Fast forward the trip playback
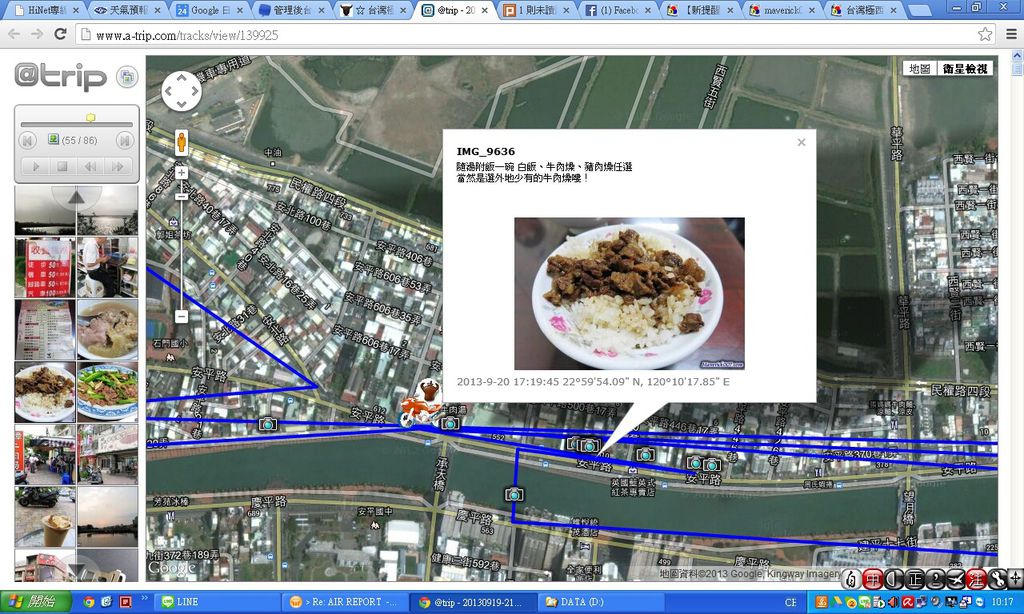This screenshot has height=614, width=1024. point(118,167)
